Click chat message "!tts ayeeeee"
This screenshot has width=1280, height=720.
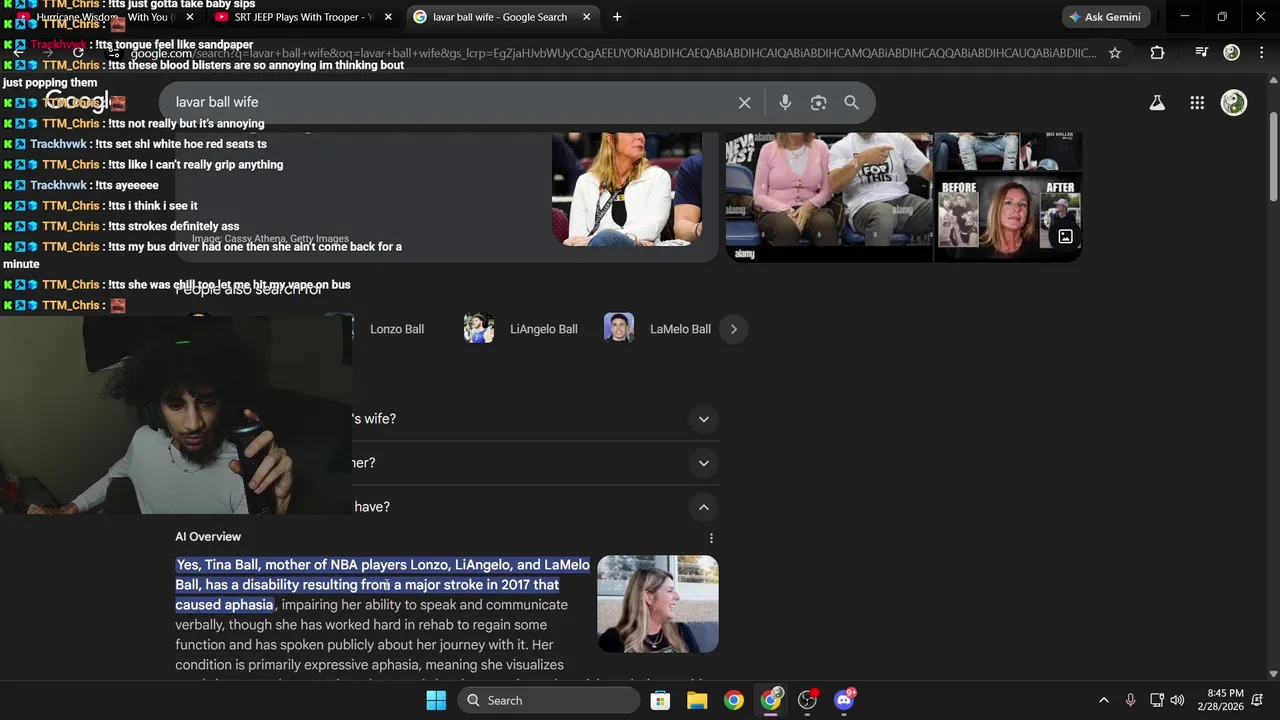(127, 185)
